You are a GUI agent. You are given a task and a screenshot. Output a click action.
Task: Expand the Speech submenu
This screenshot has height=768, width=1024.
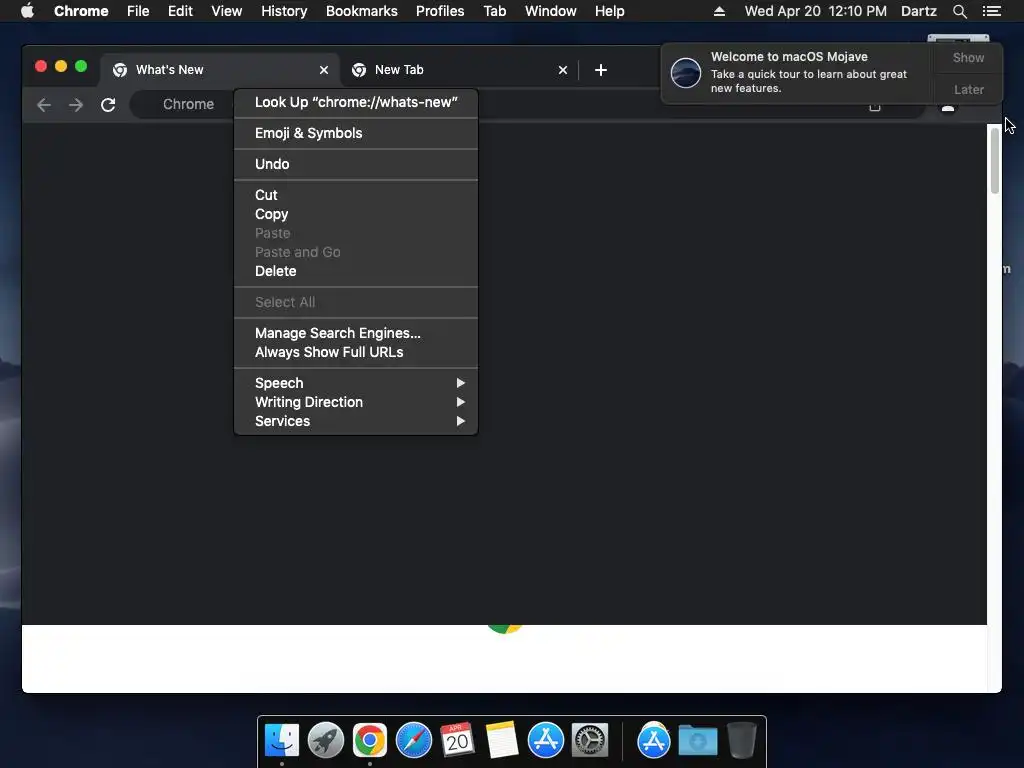pyautogui.click(x=356, y=383)
